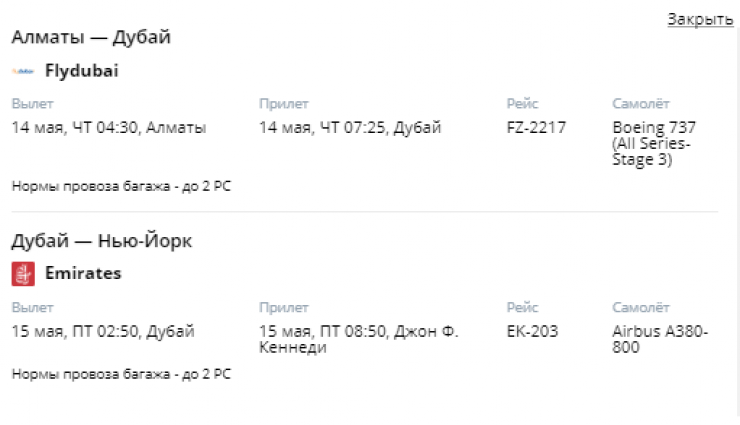Click the second baggage allowance note
This screenshot has width=740, height=425.
click(x=121, y=374)
